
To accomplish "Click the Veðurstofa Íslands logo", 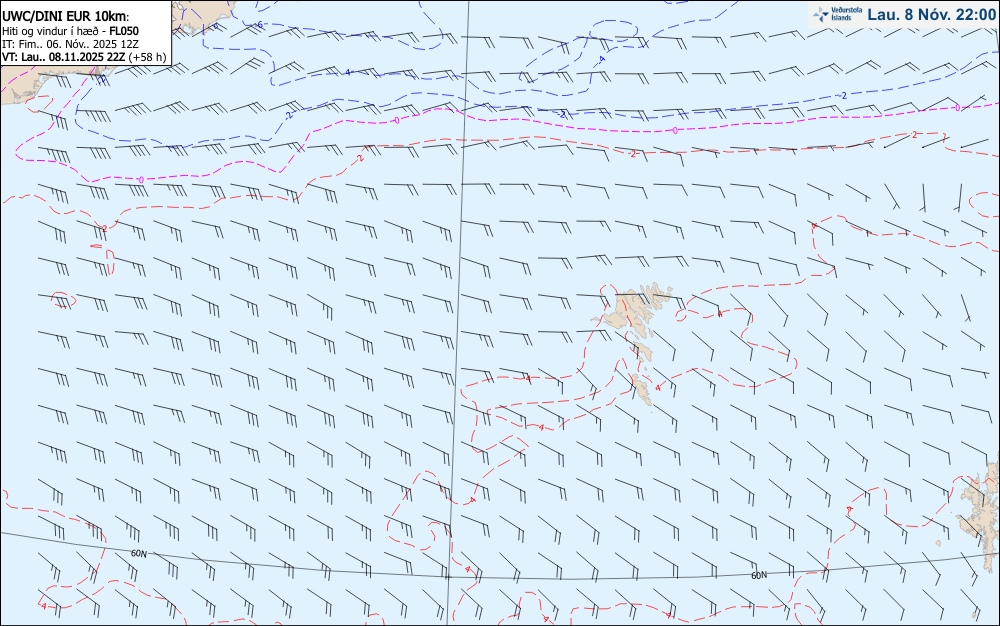I will [x=839, y=14].
